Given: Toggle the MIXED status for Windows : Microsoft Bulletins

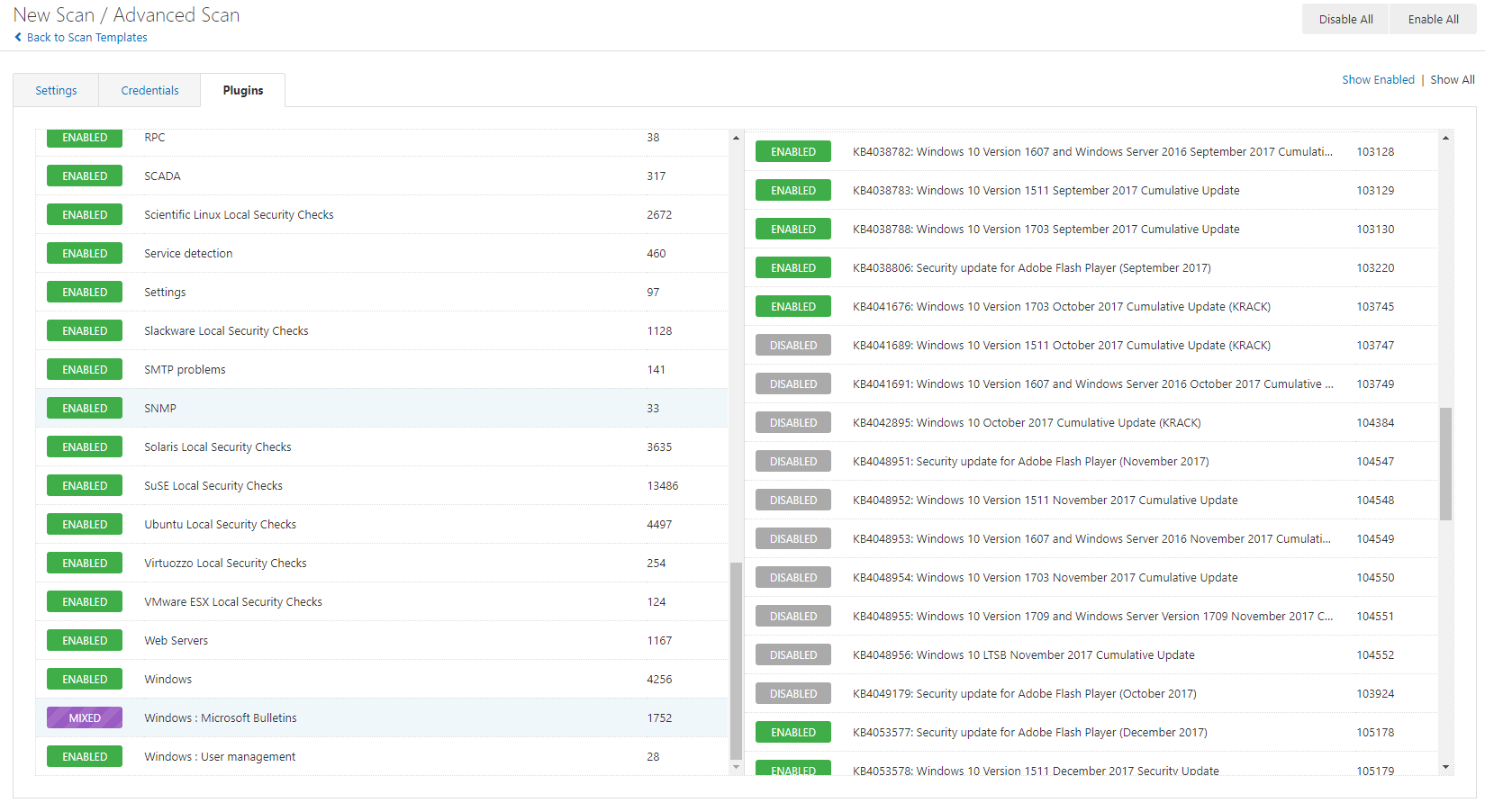Looking at the screenshot, I should point(85,717).
